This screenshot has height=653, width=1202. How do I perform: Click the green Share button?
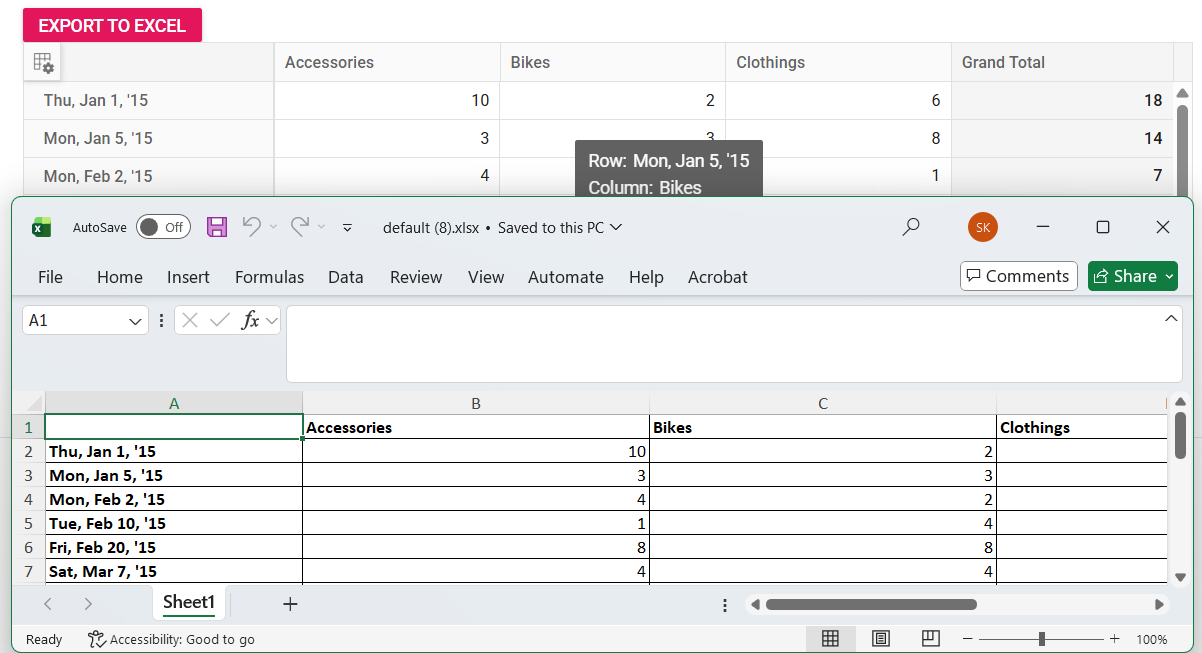point(1132,276)
